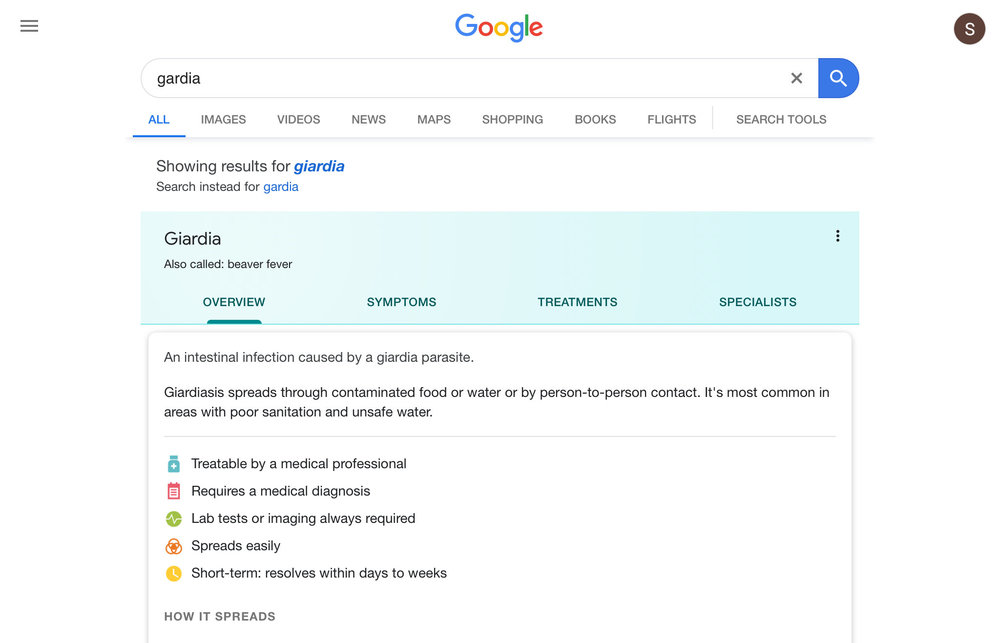Open the Search Tools options
Image resolution: width=1000 pixels, height=643 pixels.
[781, 119]
